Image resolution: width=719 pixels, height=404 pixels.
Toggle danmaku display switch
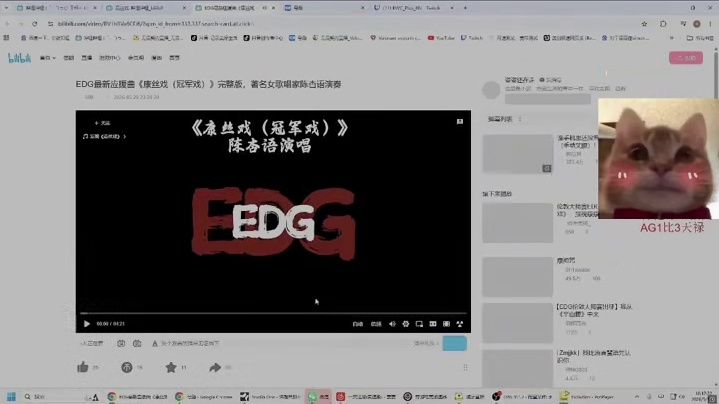coord(121,343)
